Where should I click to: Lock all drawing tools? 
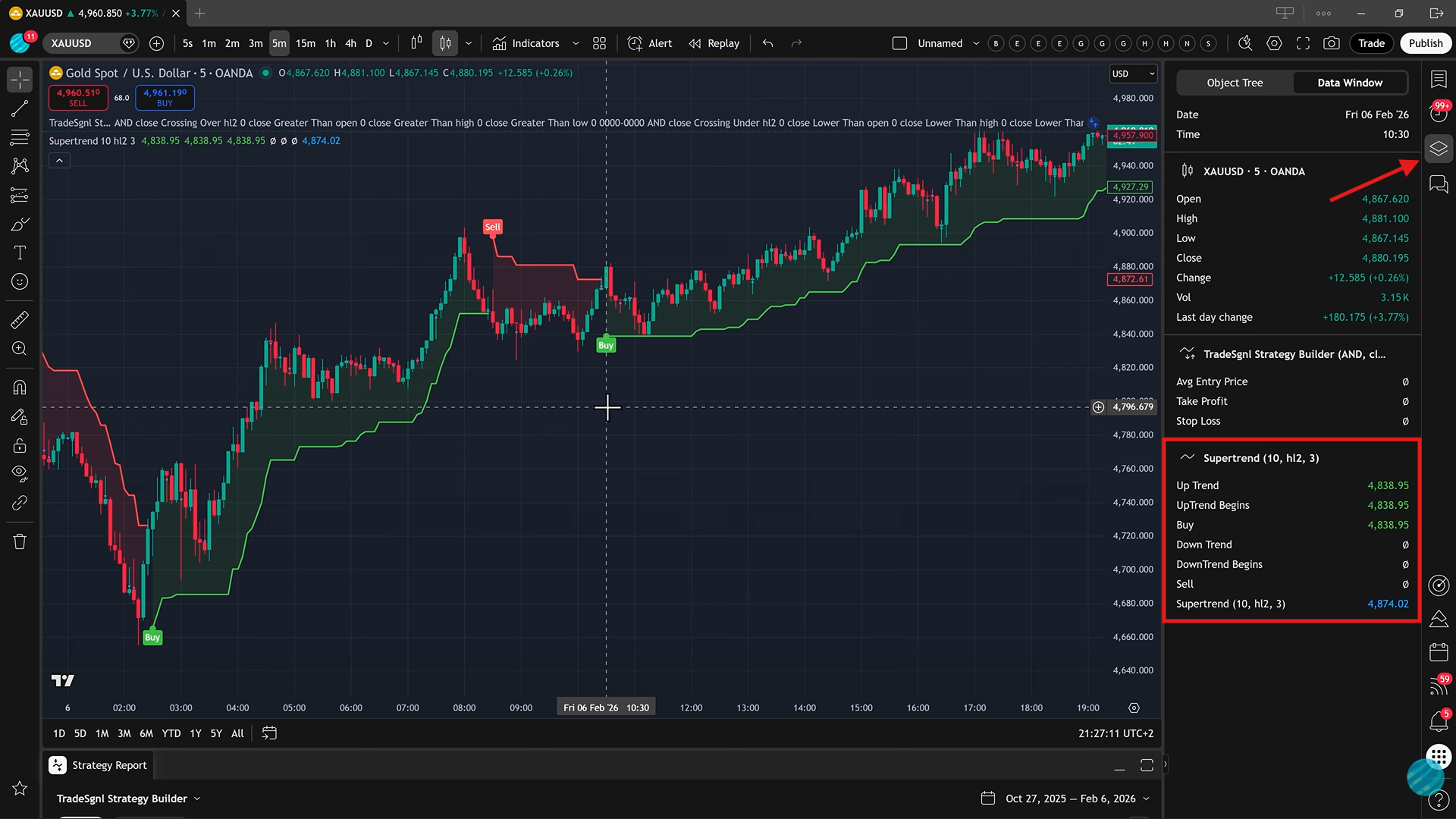click(19, 445)
